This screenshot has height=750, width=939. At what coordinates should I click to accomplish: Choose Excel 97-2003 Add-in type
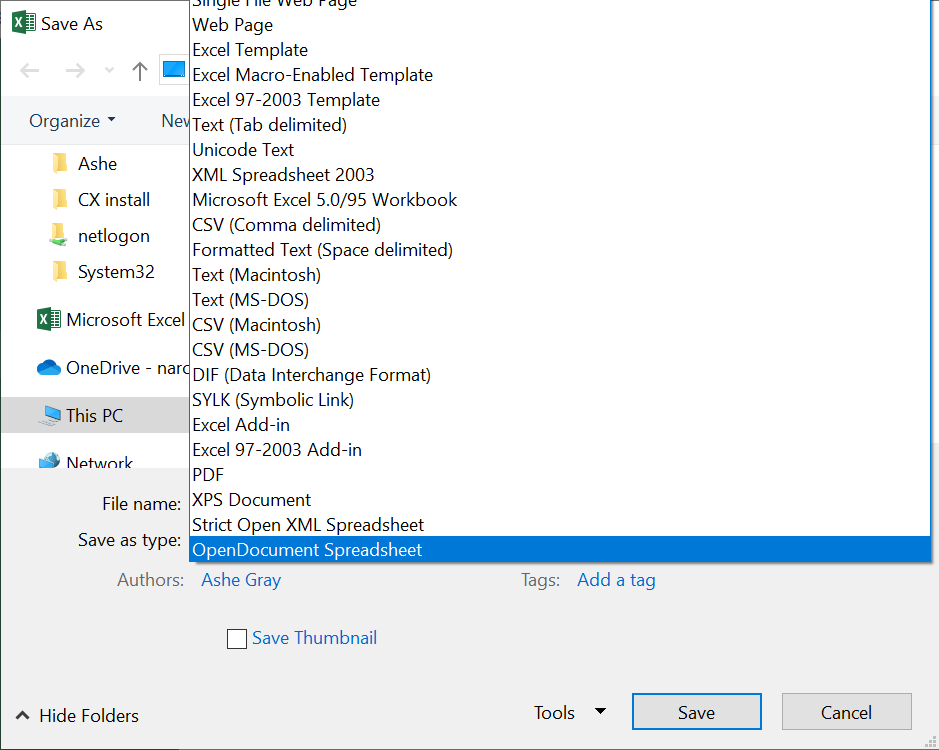(x=560, y=450)
